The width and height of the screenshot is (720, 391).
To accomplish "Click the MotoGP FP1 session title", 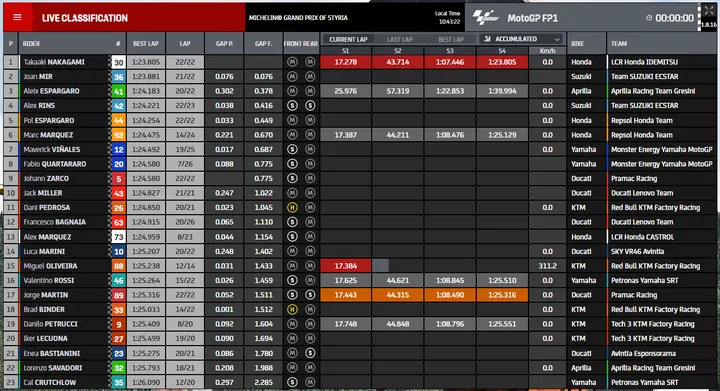I will [x=533, y=18].
